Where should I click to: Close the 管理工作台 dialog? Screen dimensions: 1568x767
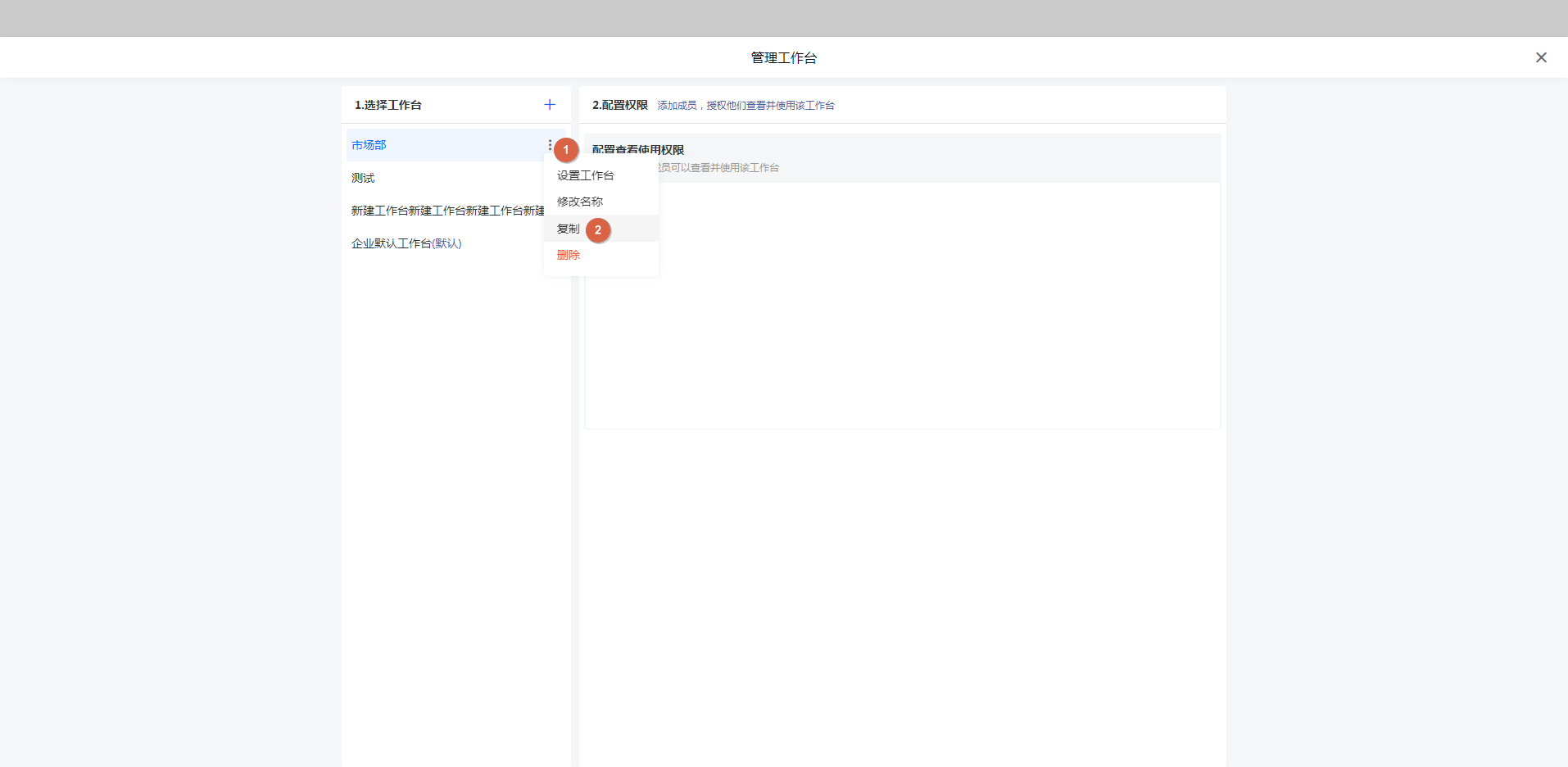click(x=1541, y=57)
